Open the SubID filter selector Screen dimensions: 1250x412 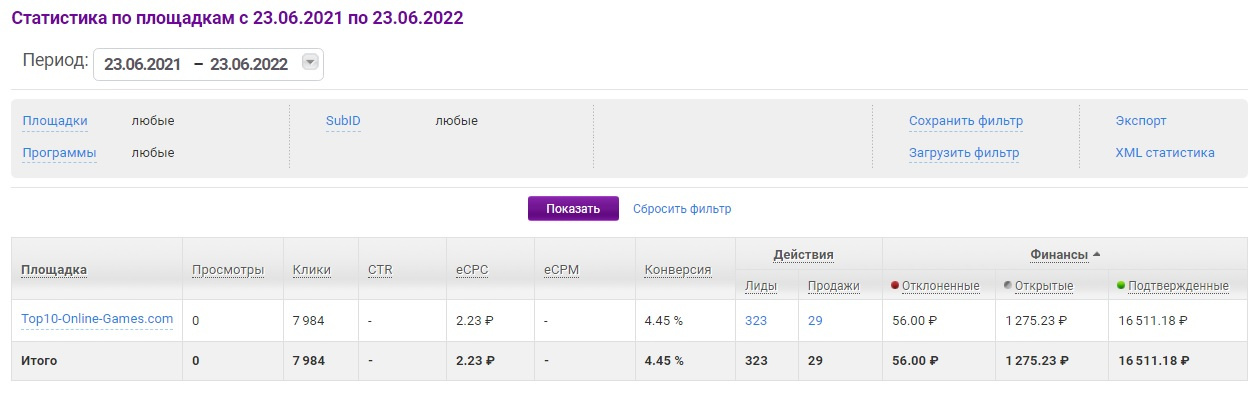pos(343,121)
